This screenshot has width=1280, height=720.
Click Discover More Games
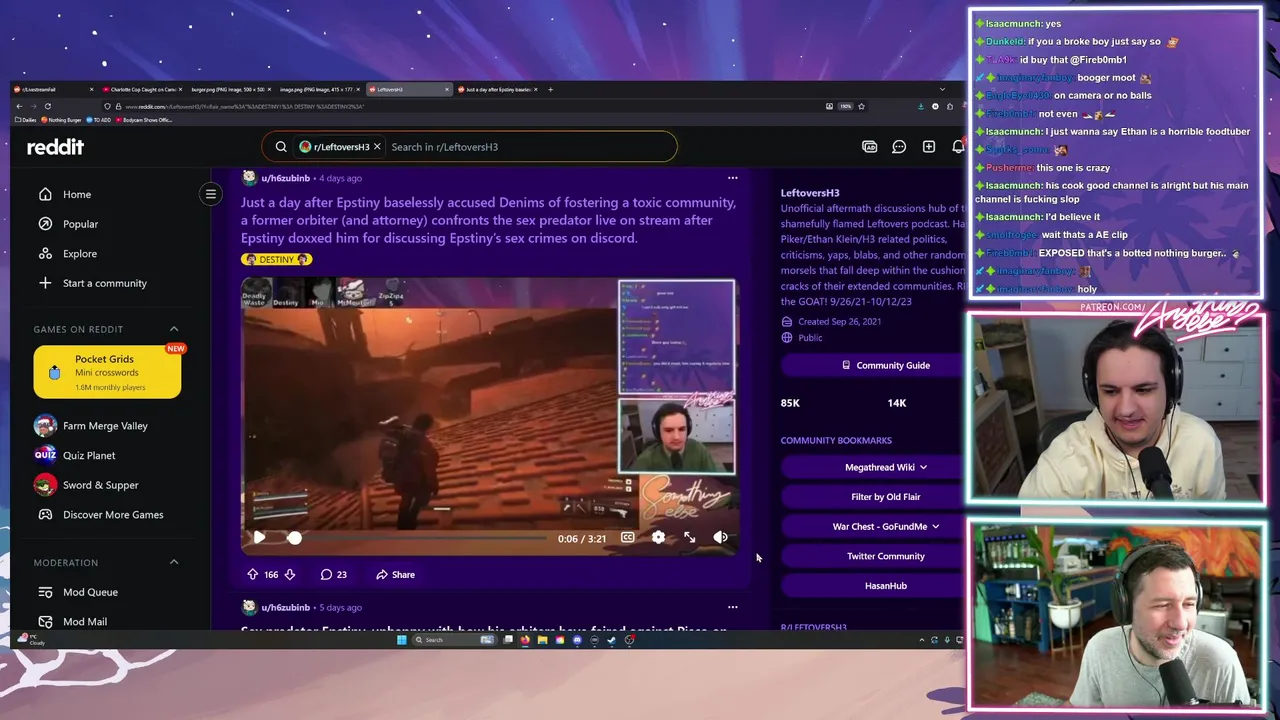tap(113, 514)
